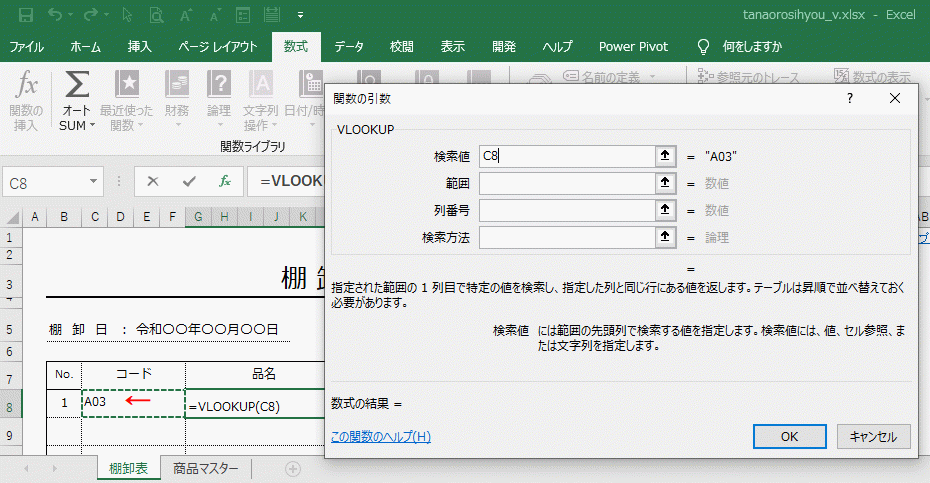Click the キャンセル button
This screenshot has height=483, width=930.
point(873,437)
